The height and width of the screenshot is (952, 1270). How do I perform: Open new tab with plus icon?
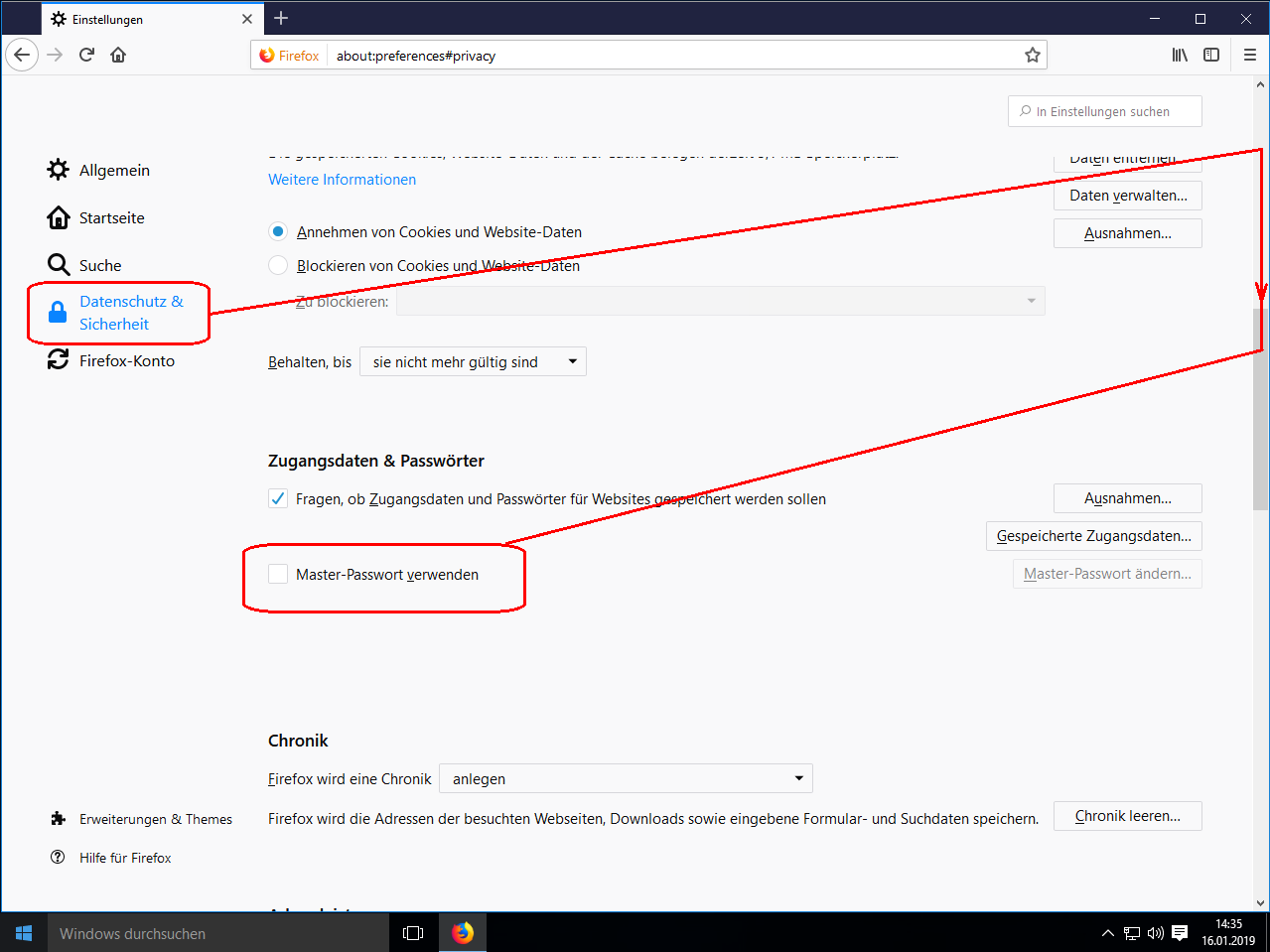[281, 18]
